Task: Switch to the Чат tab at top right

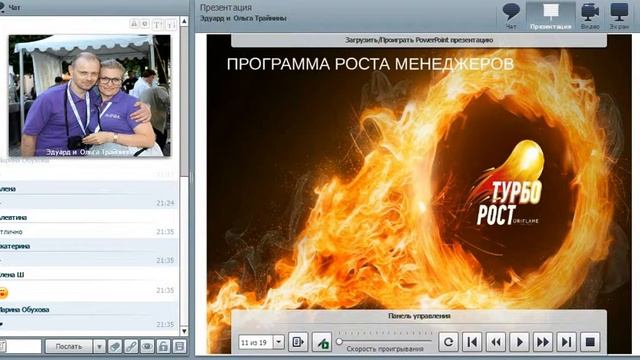Action: (511, 16)
